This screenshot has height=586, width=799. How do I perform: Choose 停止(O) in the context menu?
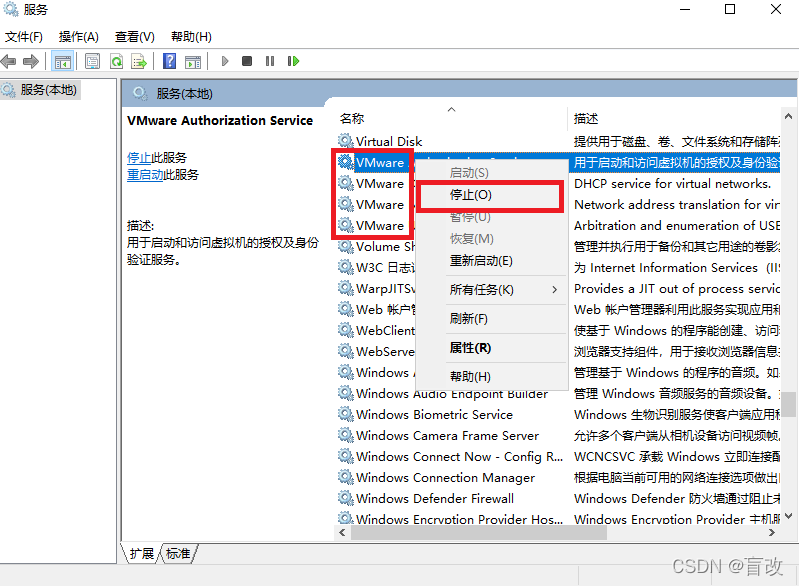(490, 195)
